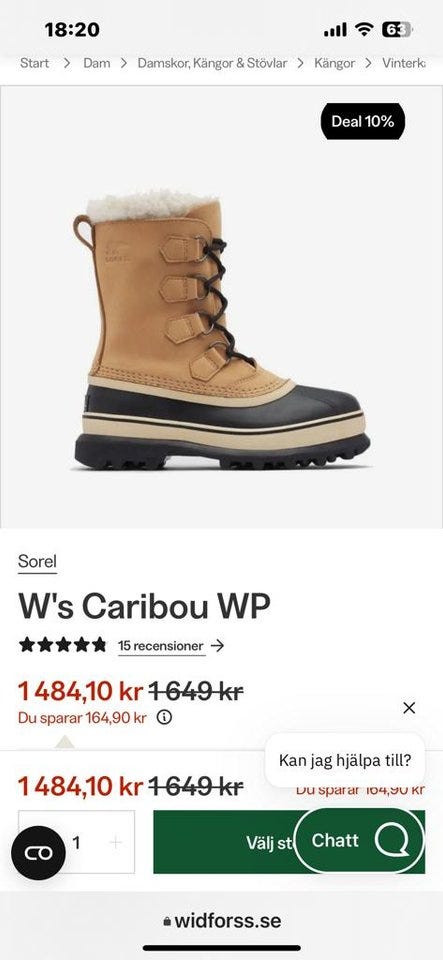Tap the info icon beside Du sparar
Screen dimensions: 443x960
click(164, 717)
